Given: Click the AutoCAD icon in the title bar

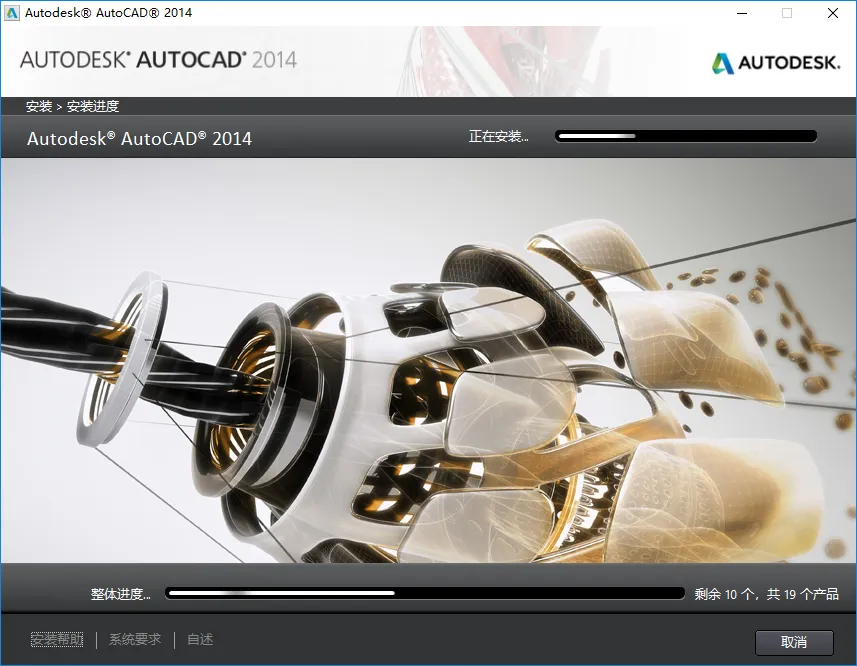Looking at the screenshot, I should click(x=11, y=13).
